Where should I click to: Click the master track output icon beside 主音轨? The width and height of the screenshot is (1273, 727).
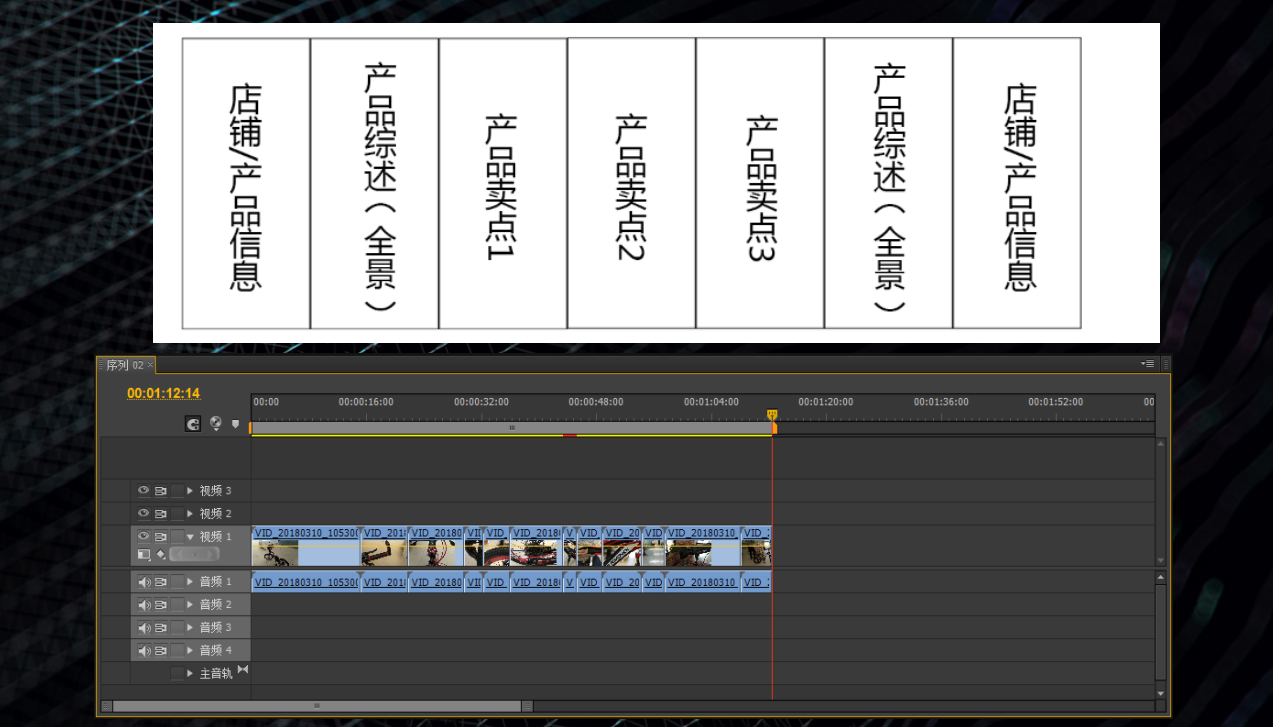pyautogui.click(x=242, y=670)
